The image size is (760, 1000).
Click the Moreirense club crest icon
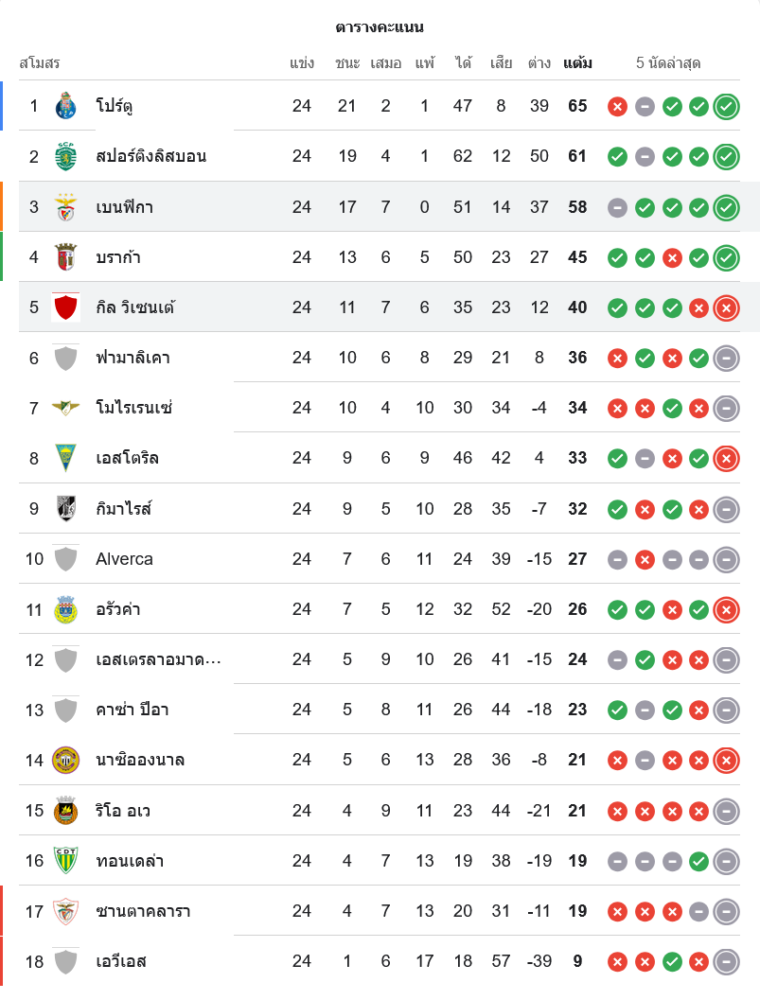point(66,408)
